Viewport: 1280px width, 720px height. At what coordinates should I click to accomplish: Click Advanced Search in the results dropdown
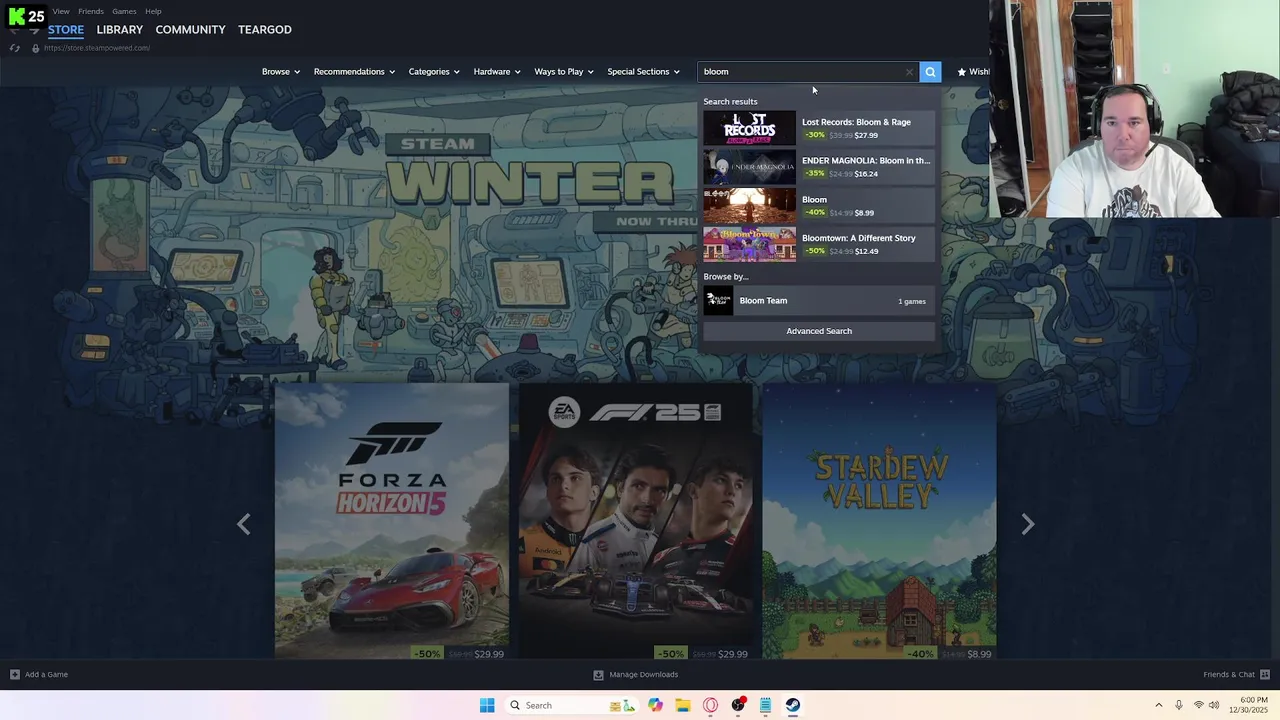819,331
